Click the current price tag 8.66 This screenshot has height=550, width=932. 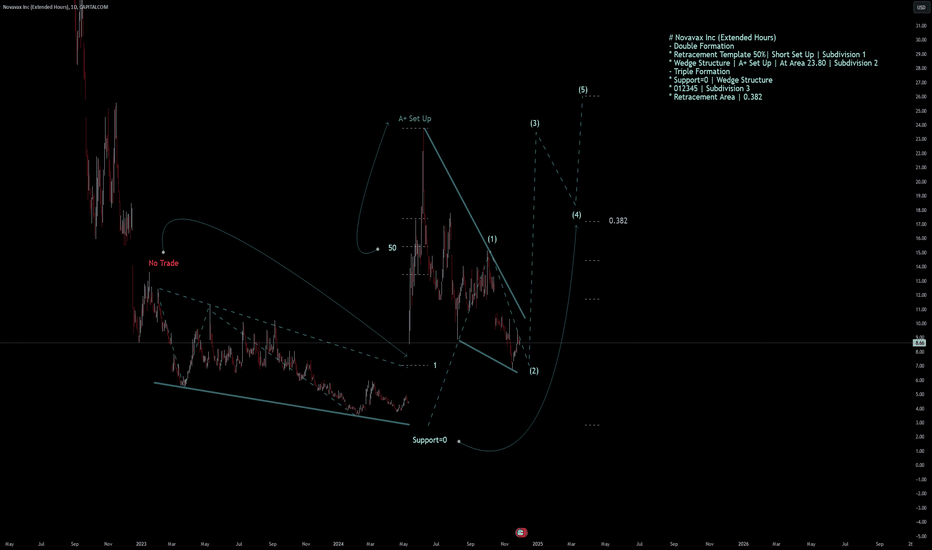pyautogui.click(x=920, y=343)
